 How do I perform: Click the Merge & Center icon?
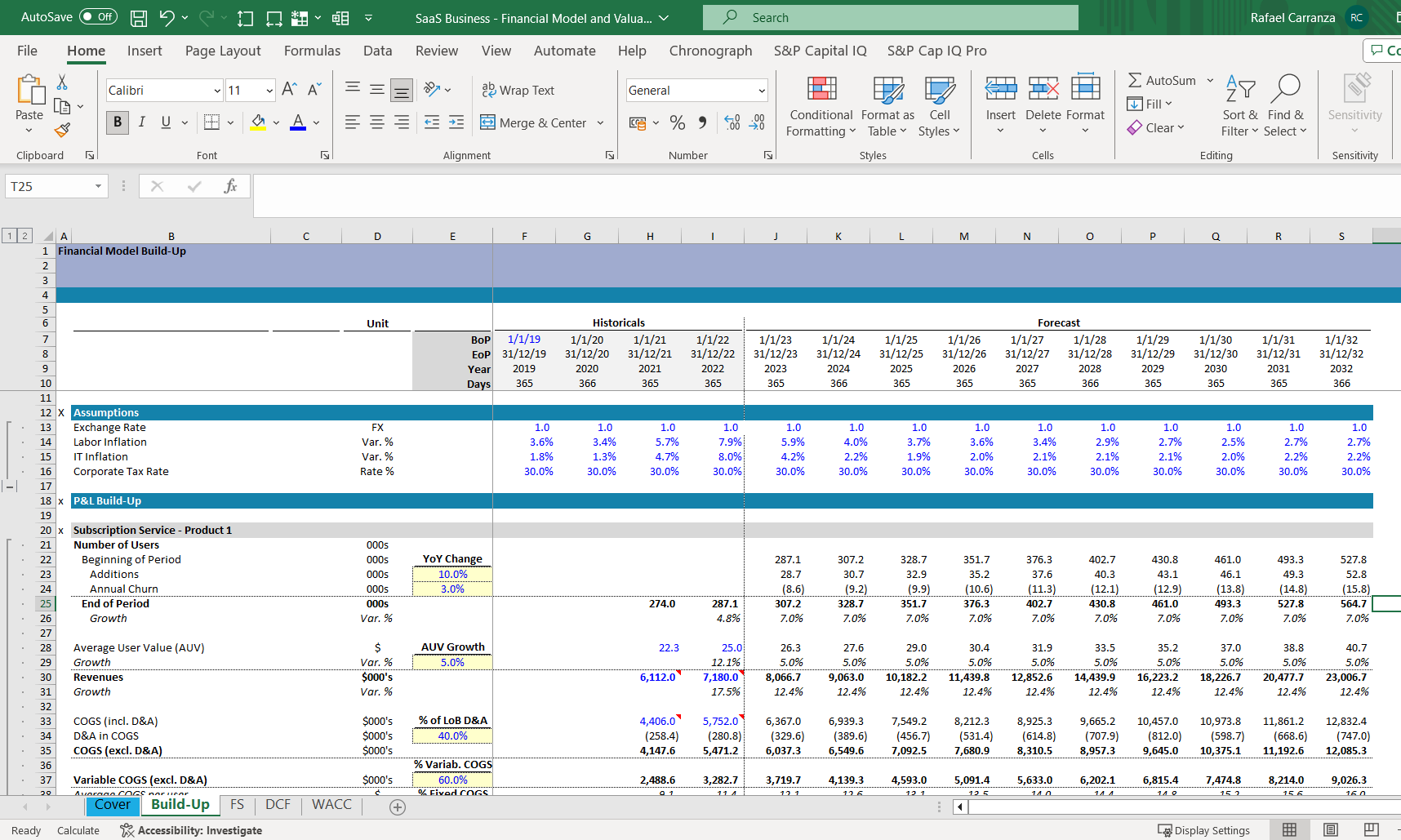[487, 122]
